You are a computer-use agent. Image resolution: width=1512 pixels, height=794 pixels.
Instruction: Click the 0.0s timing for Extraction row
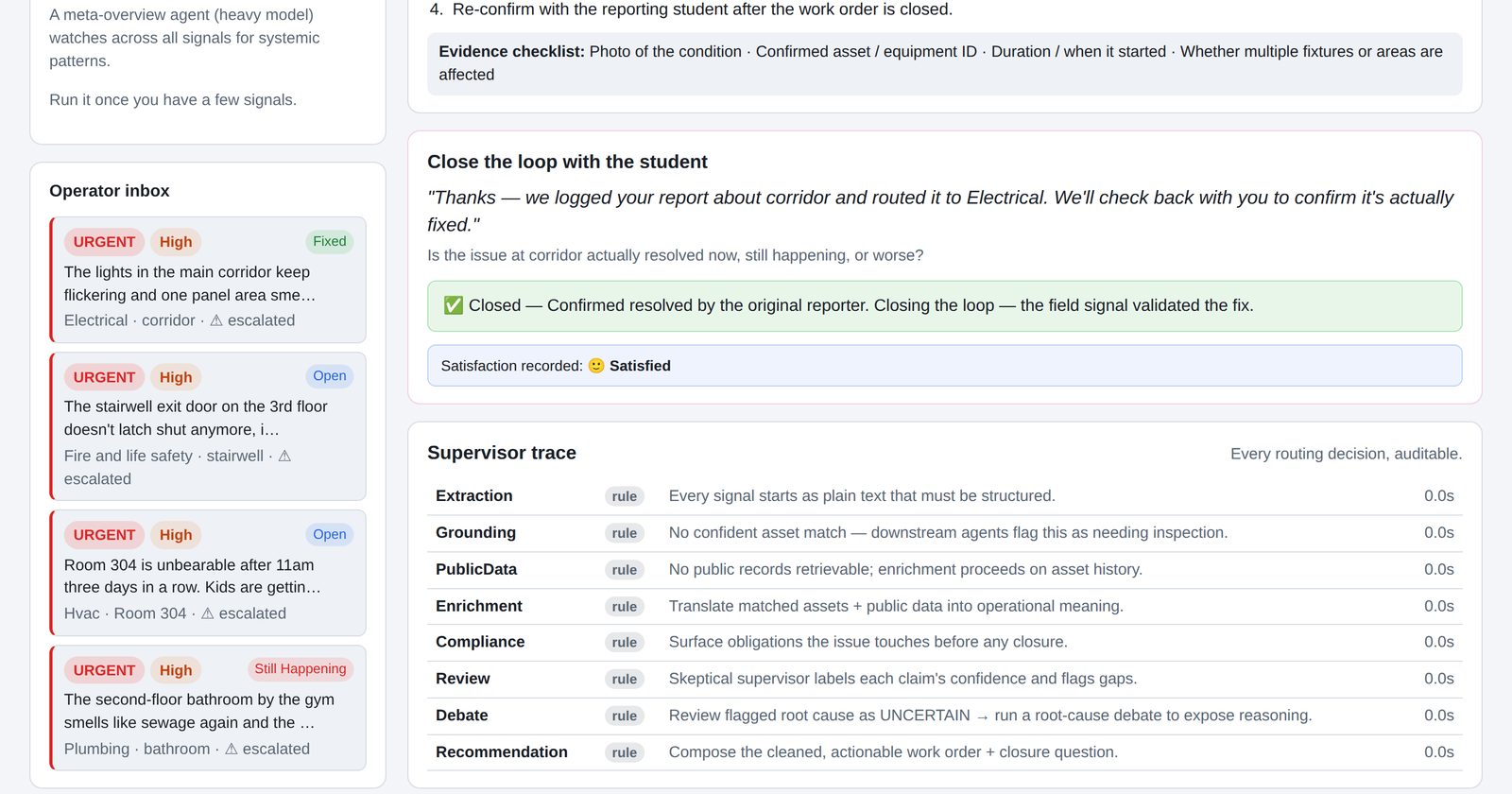tap(1438, 495)
